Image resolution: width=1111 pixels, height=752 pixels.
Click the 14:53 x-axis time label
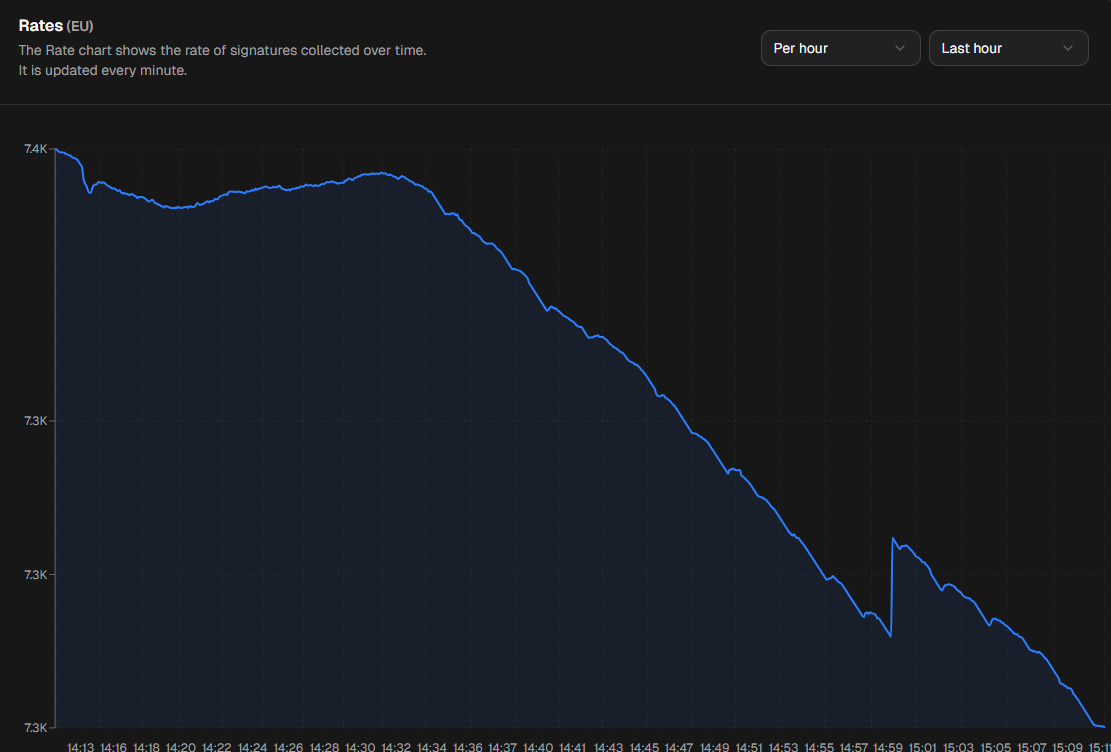(784, 747)
